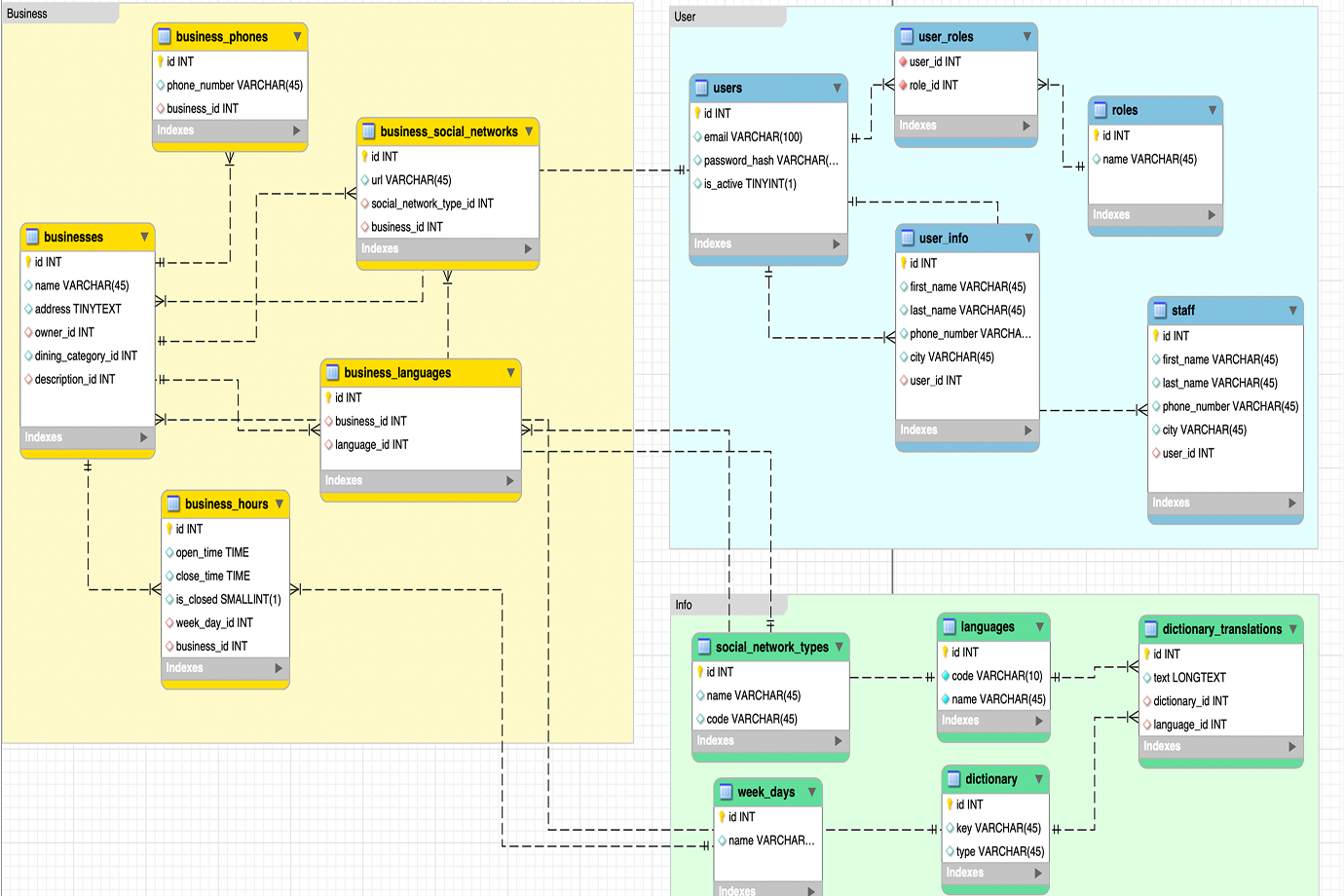This screenshot has width=1344, height=896.
Task: Click primary key icon of users id
Action: [697, 113]
